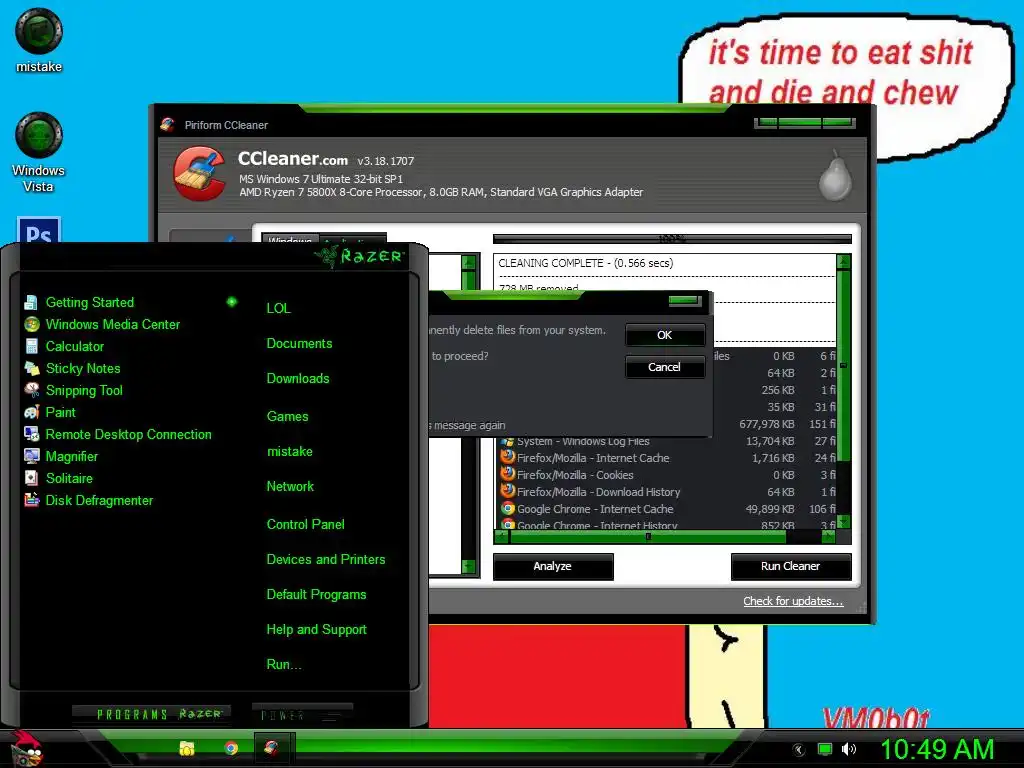Click the Calculator icon in Start menu

click(31, 346)
